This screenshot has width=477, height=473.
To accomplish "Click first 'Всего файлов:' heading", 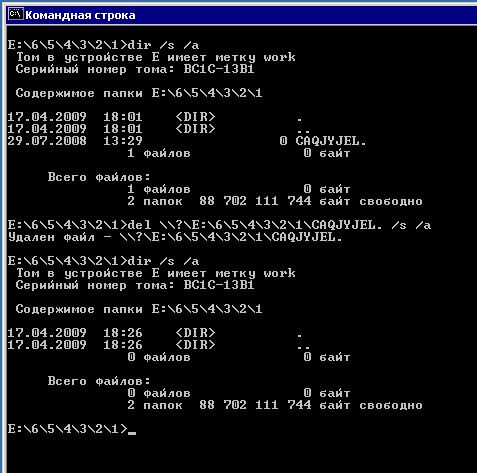I will pyautogui.click(x=99, y=177).
